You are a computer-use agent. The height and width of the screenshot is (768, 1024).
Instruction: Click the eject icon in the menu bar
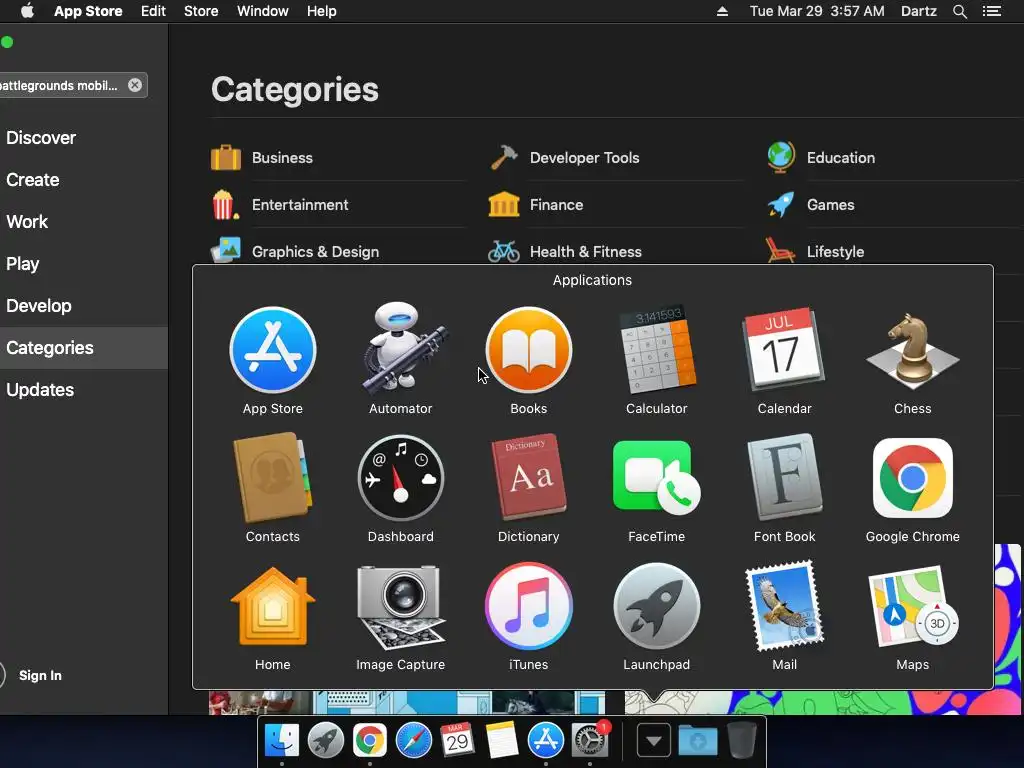tap(722, 11)
